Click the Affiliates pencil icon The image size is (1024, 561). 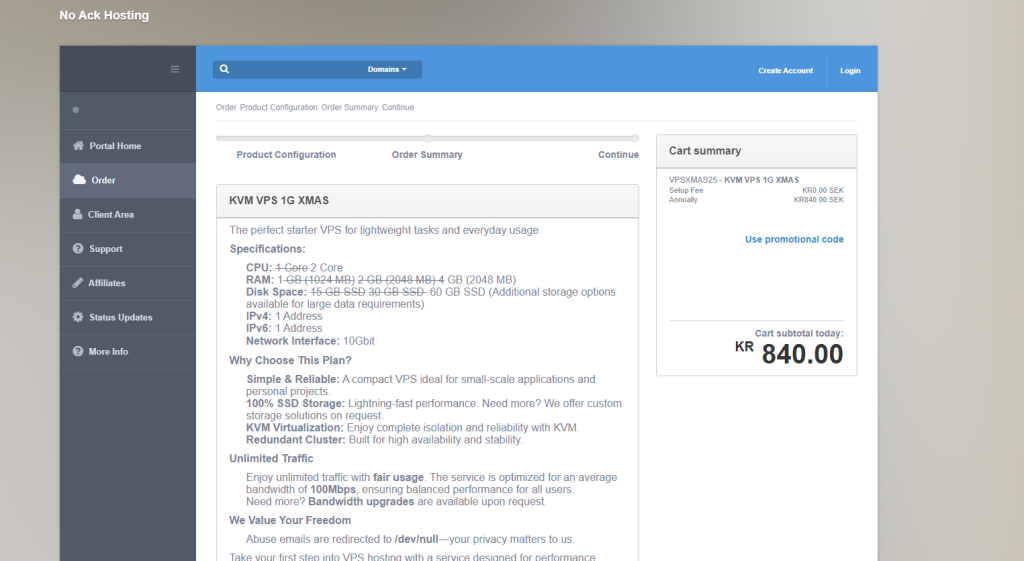[x=78, y=283]
